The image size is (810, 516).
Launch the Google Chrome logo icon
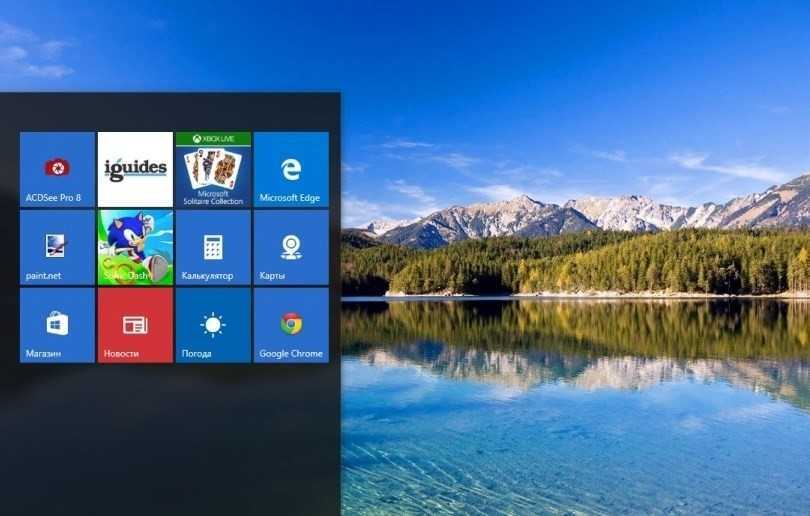291,323
